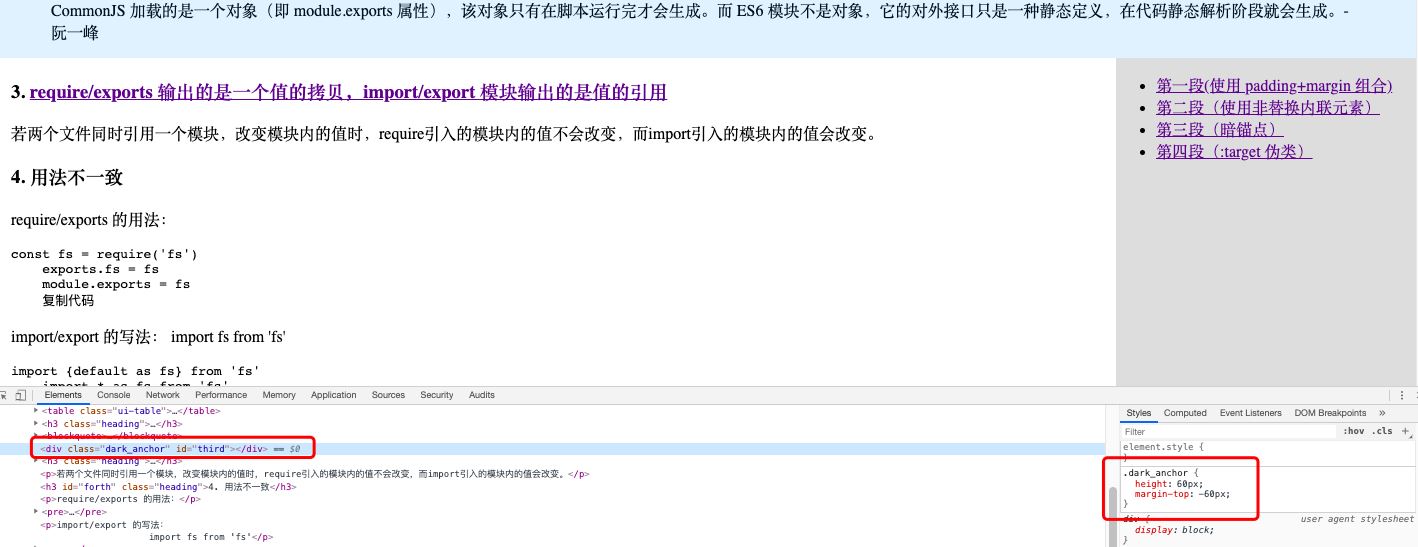The height and width of the screenshot is (547, 1418).
Task: Select the Computed sidebar tab
Action: point(1185,413)
